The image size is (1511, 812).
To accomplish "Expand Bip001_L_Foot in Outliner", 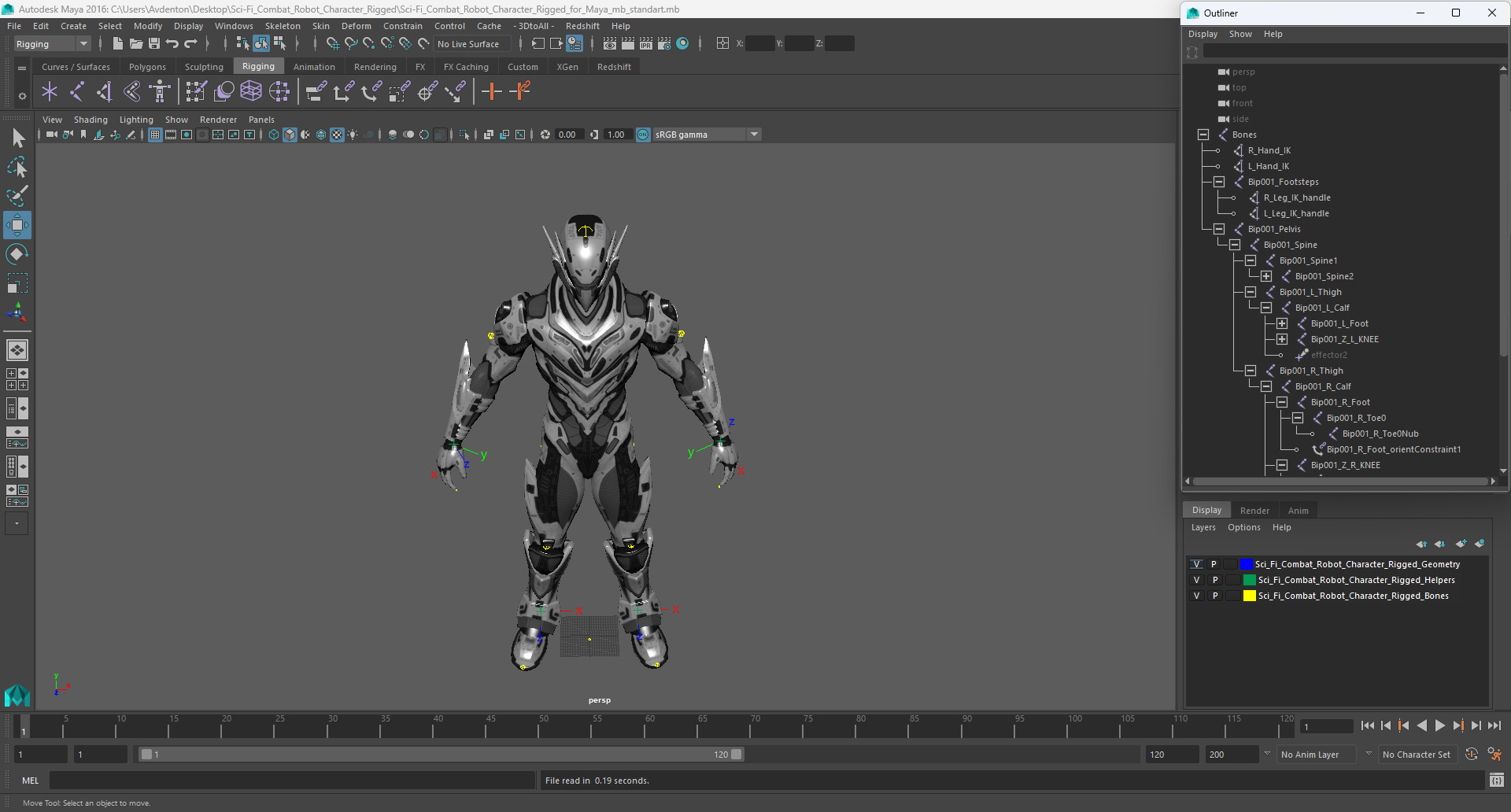I will (1282, 323).
